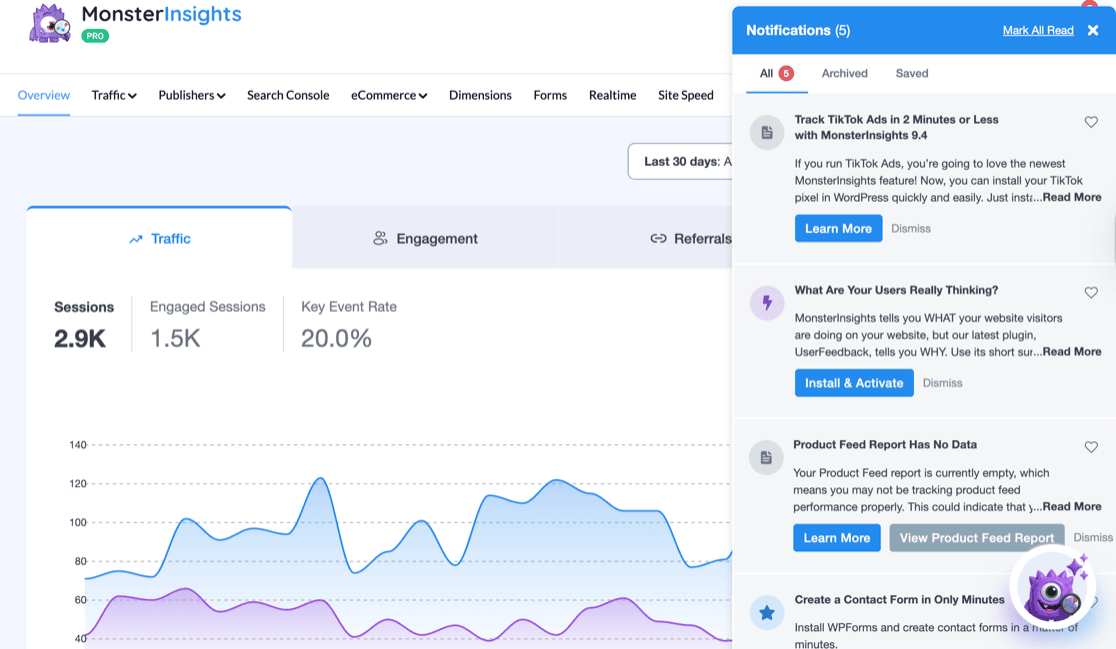The width and height of the screenshot is (1116, 649).
Task: Click 'Product Feed Report Has No Data' title
Action: coord(885,445)
